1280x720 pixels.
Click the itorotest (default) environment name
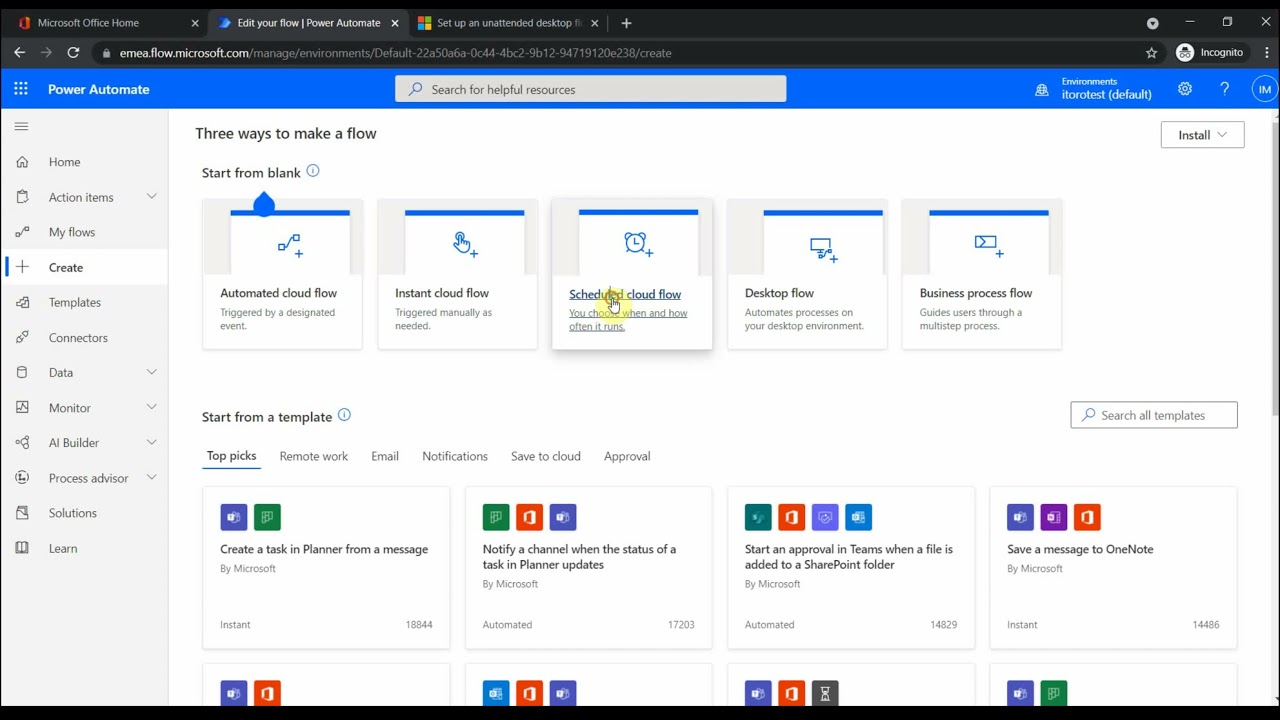tap(1107, 95)
